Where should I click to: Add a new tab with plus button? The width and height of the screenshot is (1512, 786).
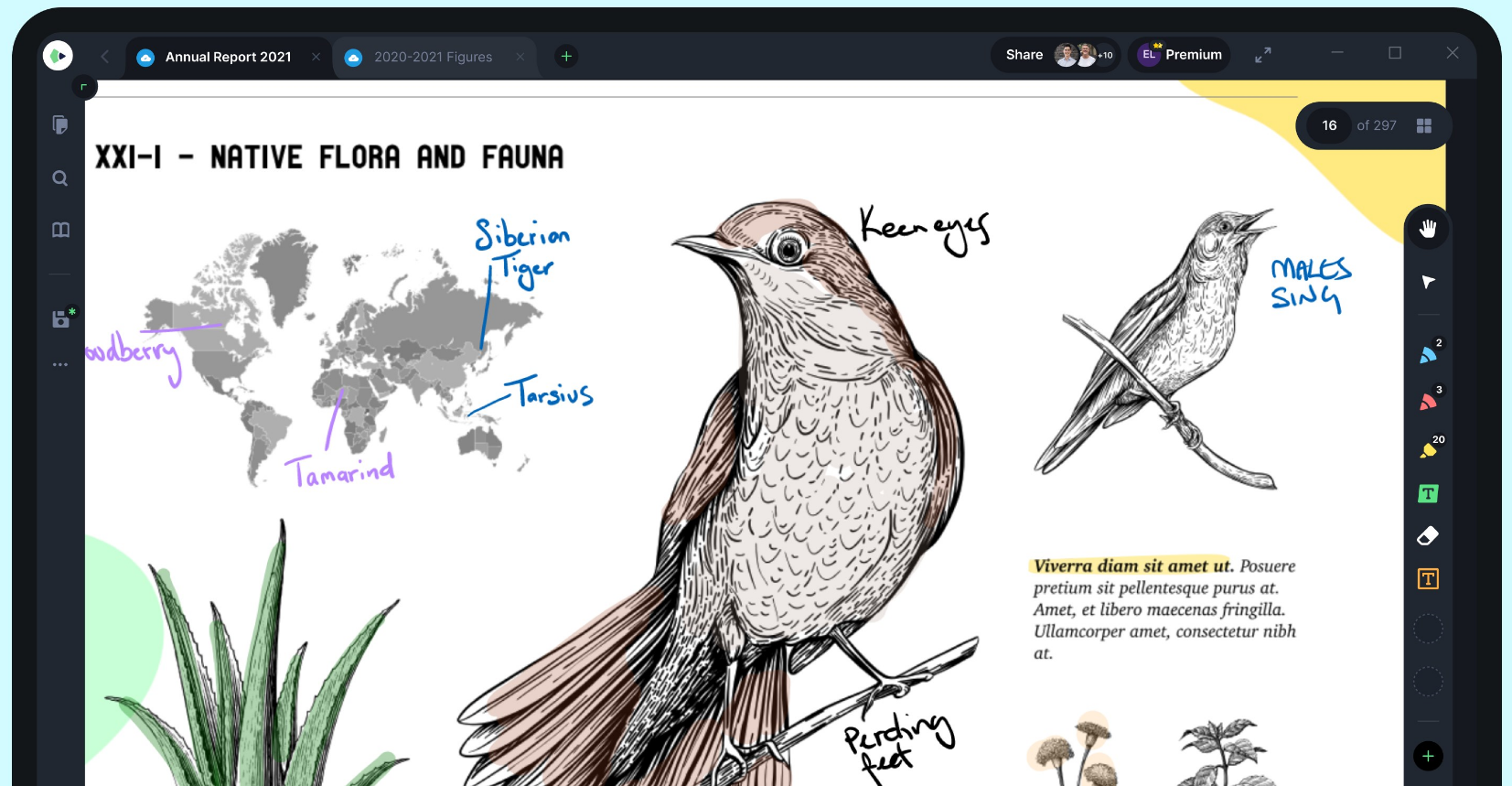(566, 57)
